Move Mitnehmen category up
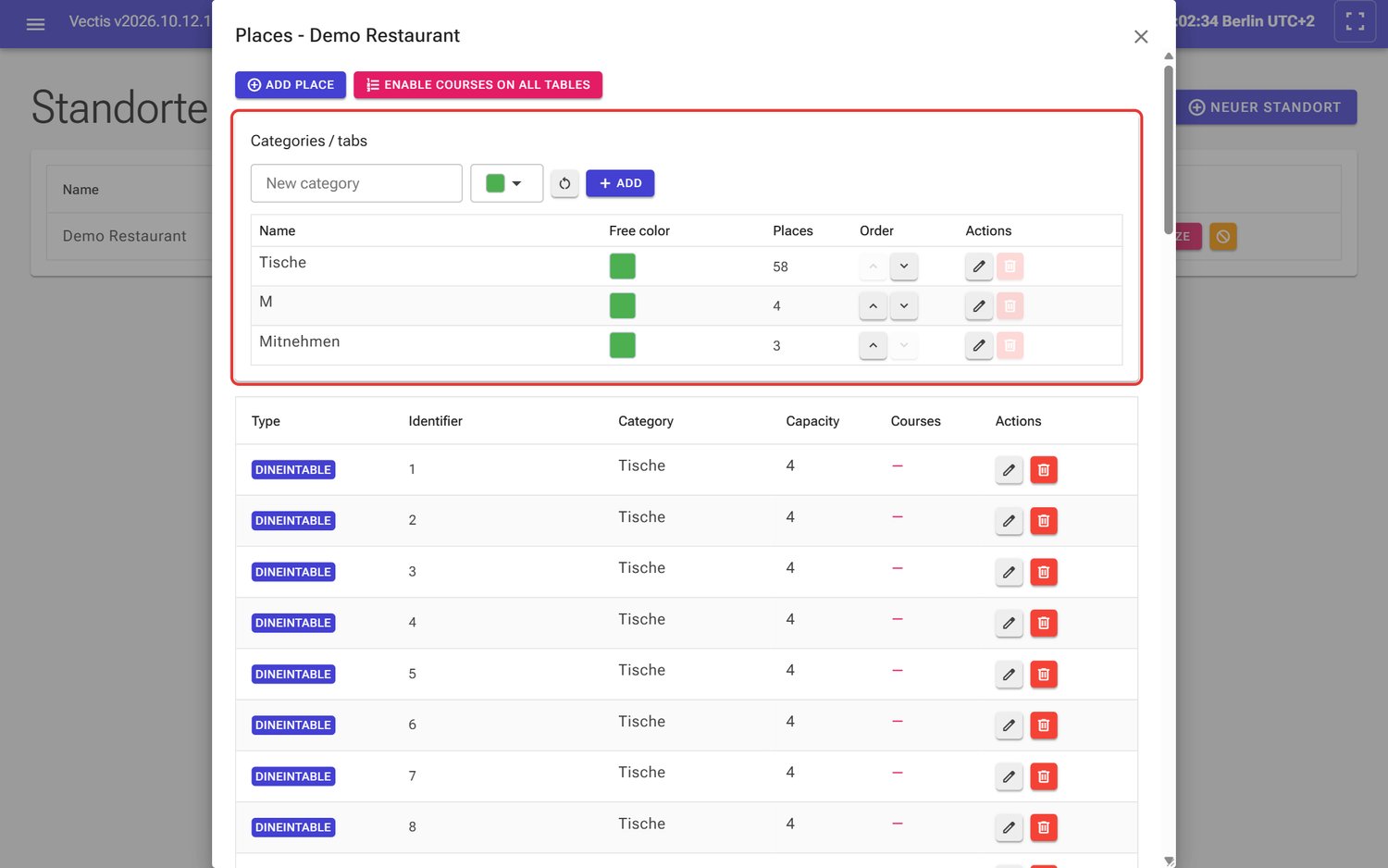Screen dimensions: 1388x868 (x=873, y=345)
